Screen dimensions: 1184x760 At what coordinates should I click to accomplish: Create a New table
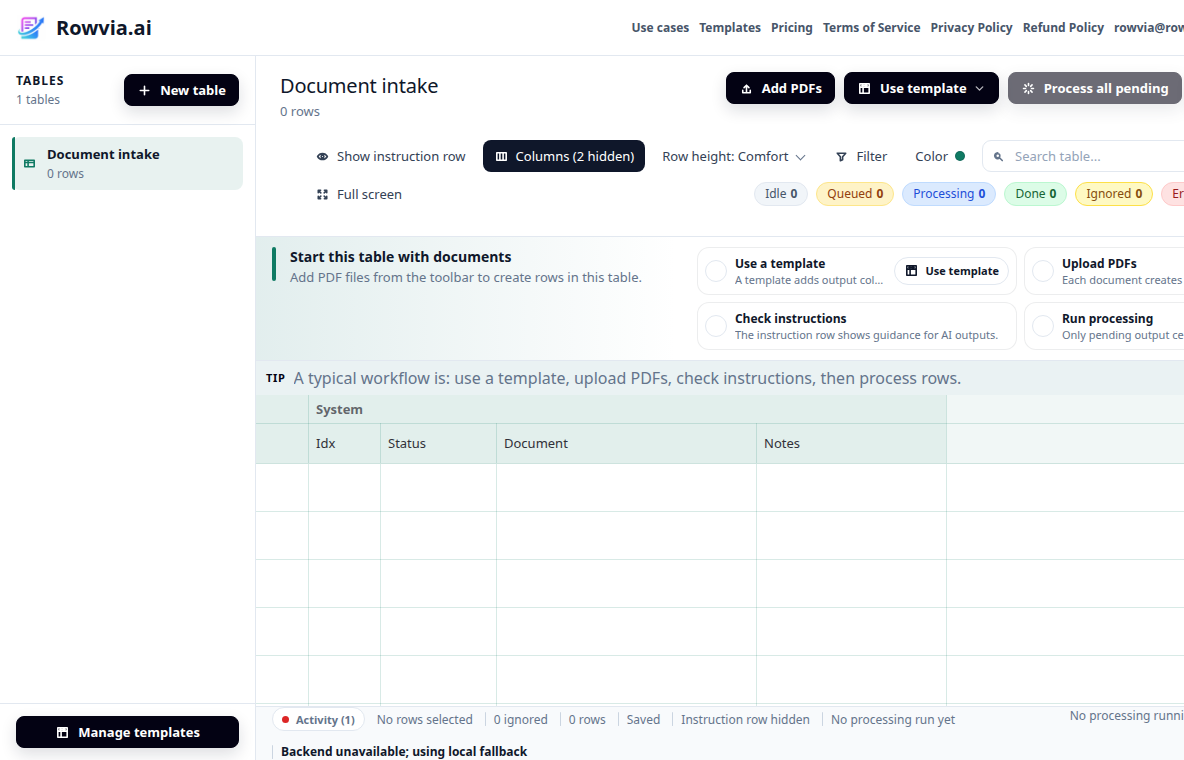(x=181, y=90)
